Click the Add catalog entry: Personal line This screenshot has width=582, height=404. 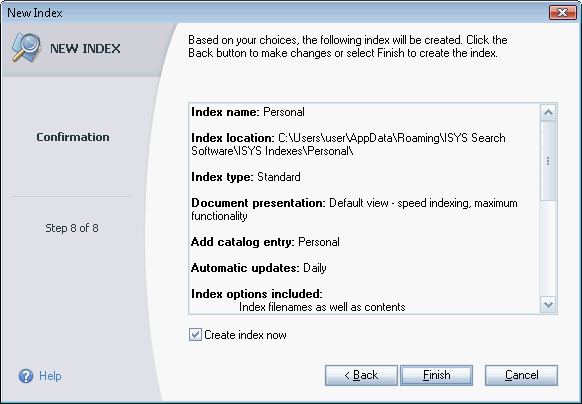pyautogui.click(x=265, y=242)
